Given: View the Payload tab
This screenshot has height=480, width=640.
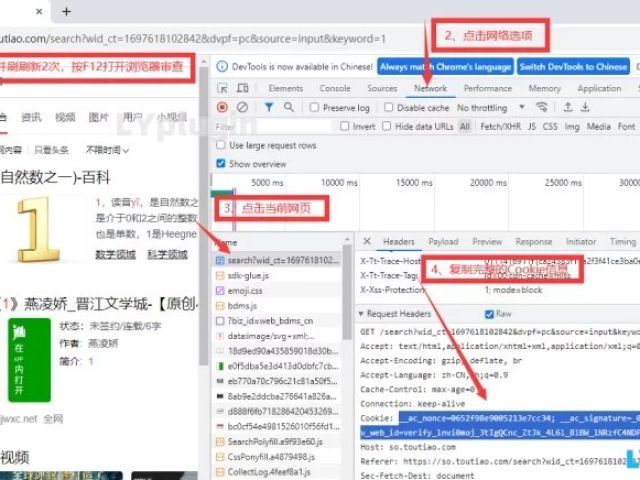Looking at the screenshot, I should [x=443, y=242].
